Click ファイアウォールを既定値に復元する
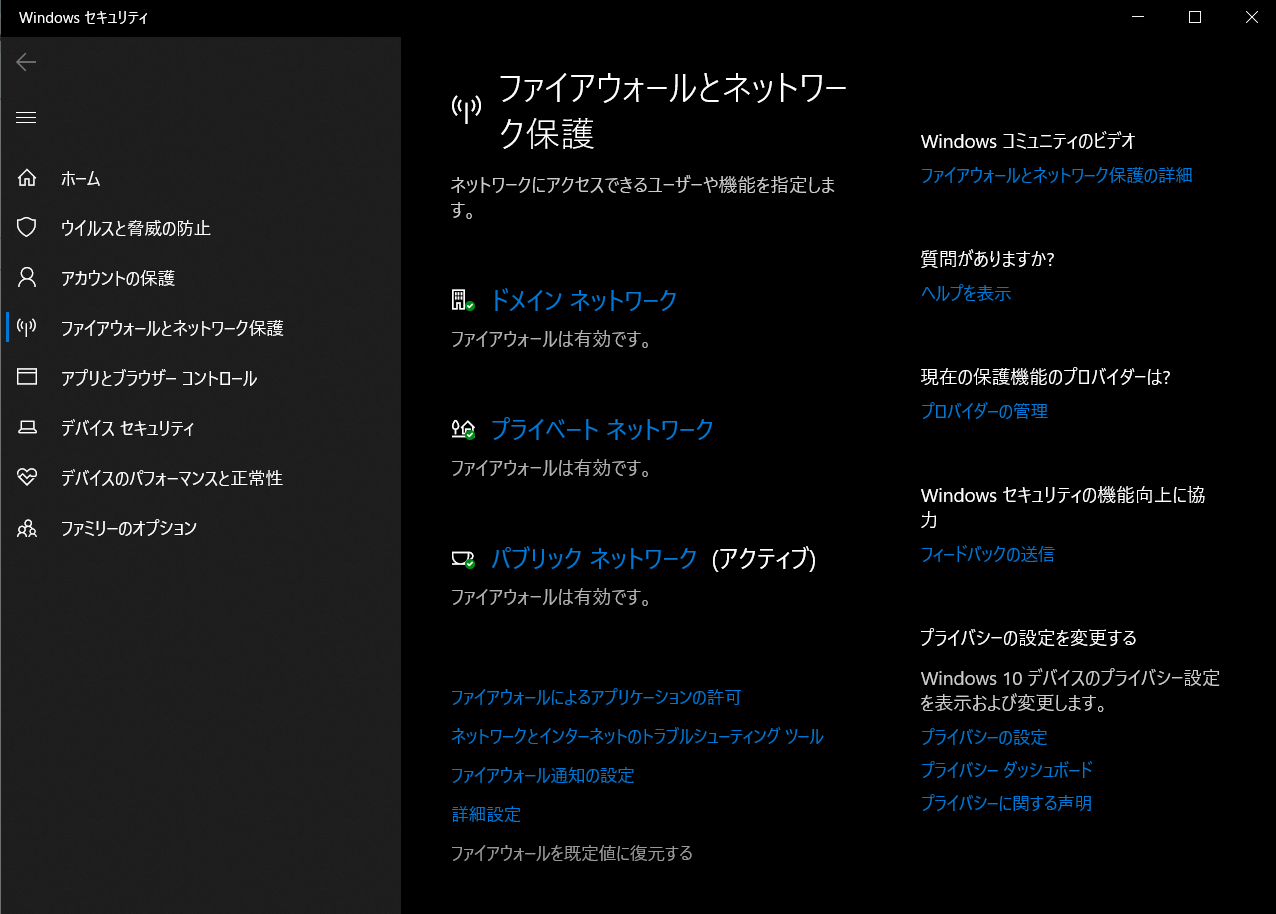Viewport: 1276px width, 914px height. 572,853
